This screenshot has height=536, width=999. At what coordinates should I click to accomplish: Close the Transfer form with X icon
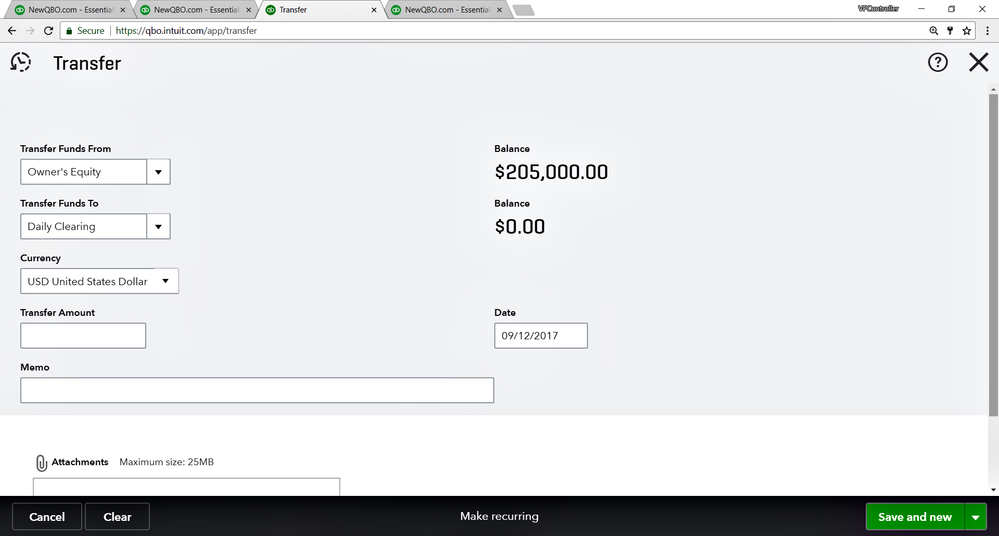tap(978, 63)
